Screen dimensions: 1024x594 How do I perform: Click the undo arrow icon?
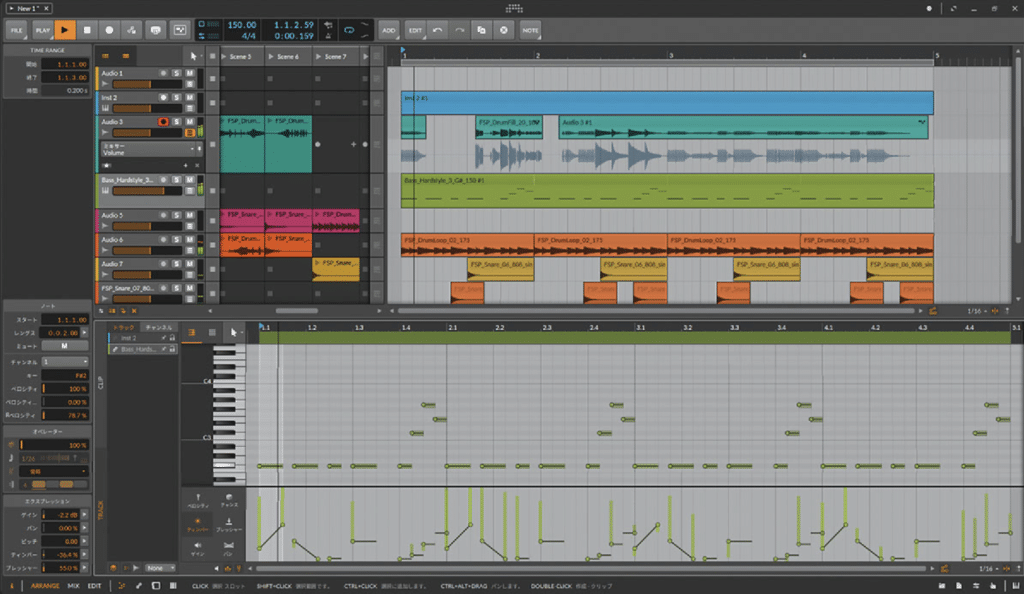tap(438, 30)
